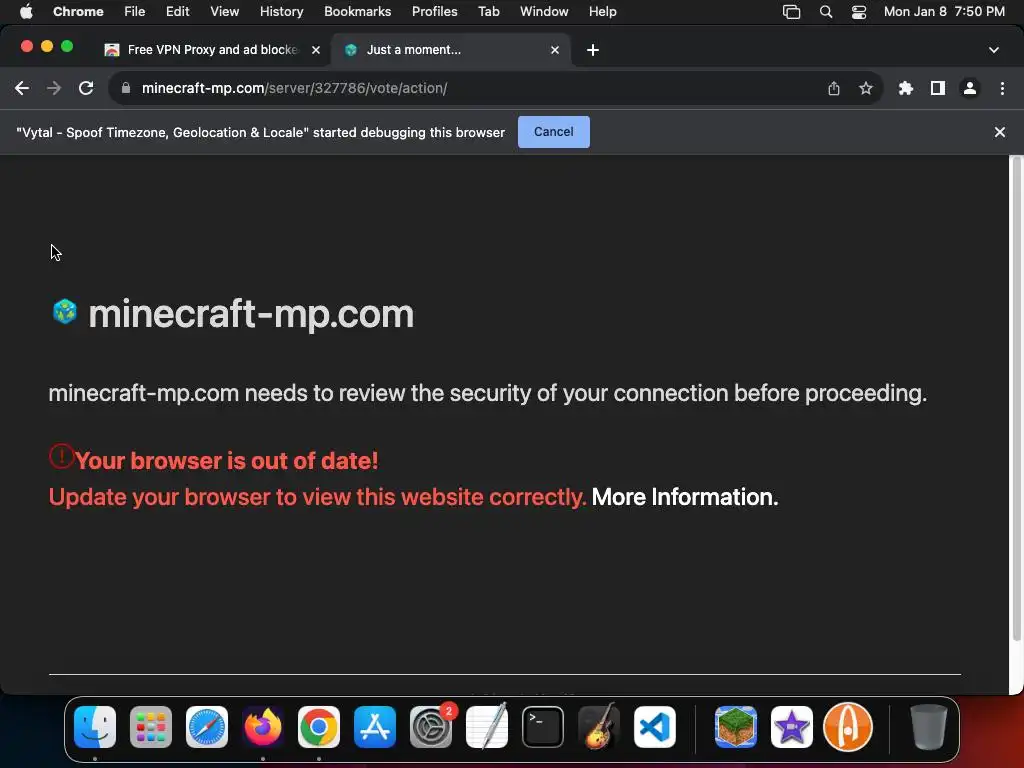Open the Window menu

tap(544, 12)
